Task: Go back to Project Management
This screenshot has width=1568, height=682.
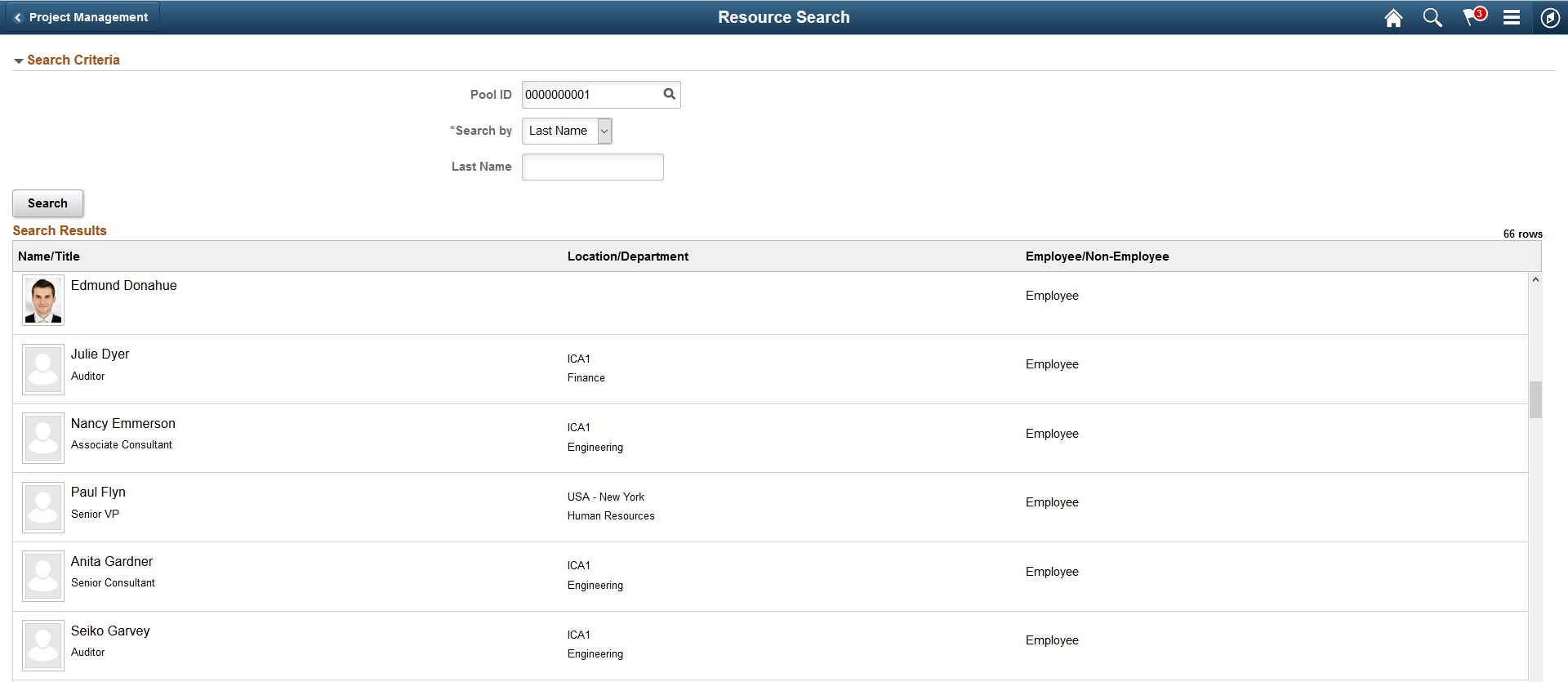Action: point(82,17)
